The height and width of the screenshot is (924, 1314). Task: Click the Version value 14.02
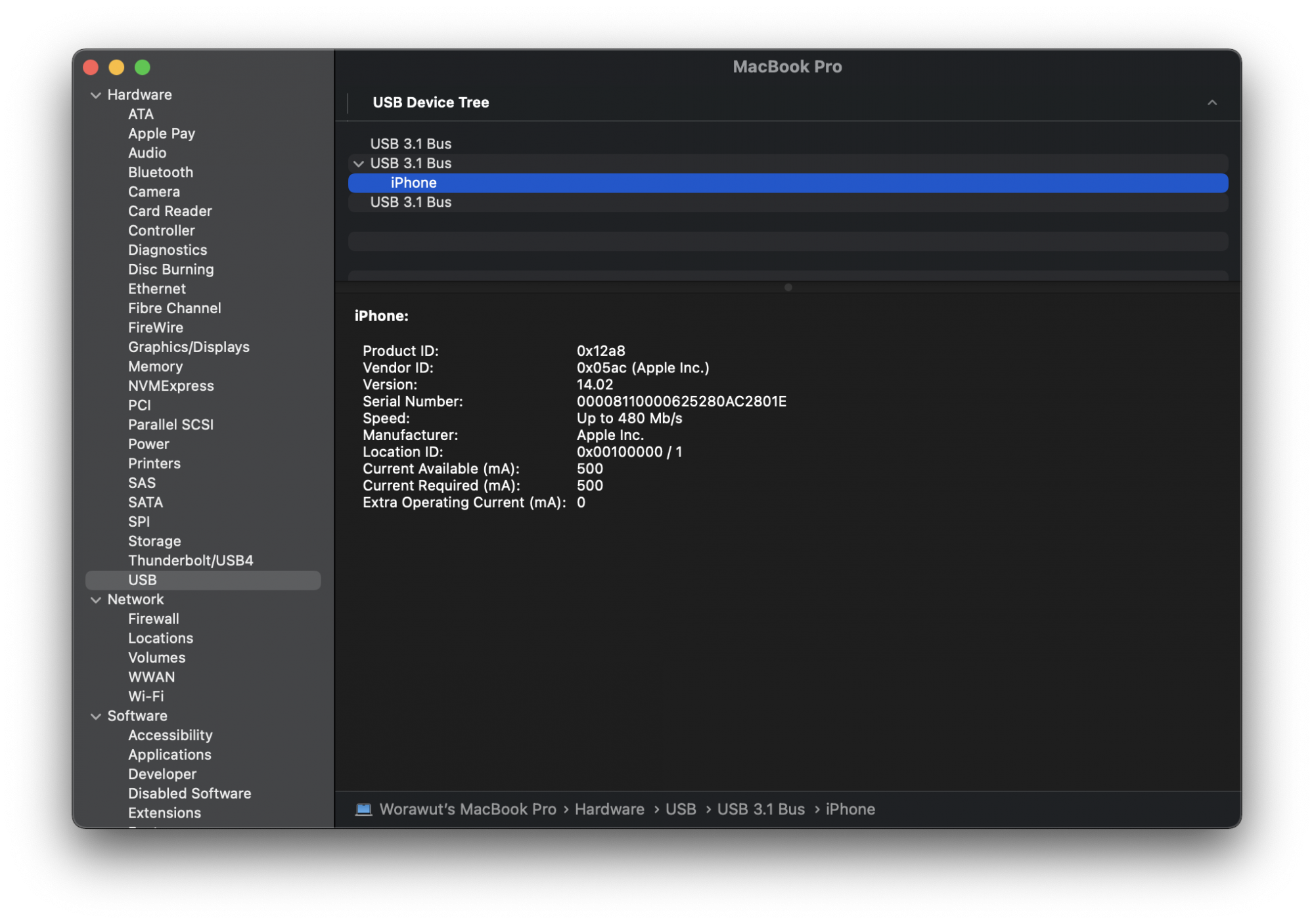click(595, 385)
